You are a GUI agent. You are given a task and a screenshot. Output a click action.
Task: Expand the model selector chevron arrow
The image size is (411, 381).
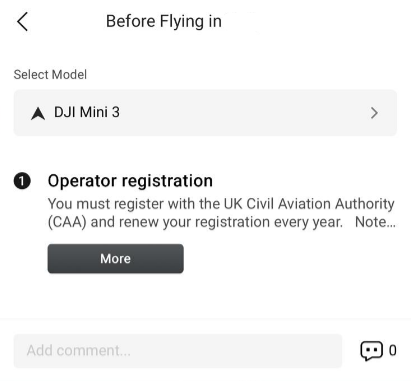pyautogui.click(x=374, y=113)
